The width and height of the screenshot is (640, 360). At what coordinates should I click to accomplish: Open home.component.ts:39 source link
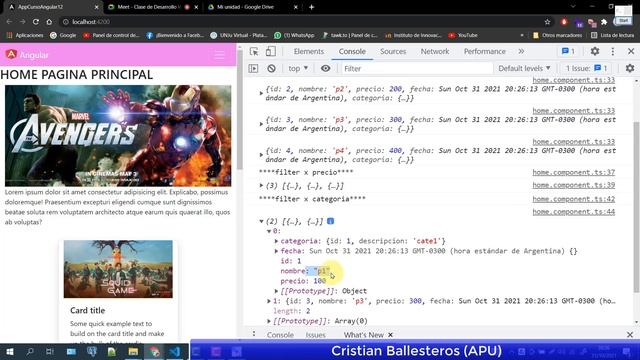pyautogui.click(x=573, y=185)
